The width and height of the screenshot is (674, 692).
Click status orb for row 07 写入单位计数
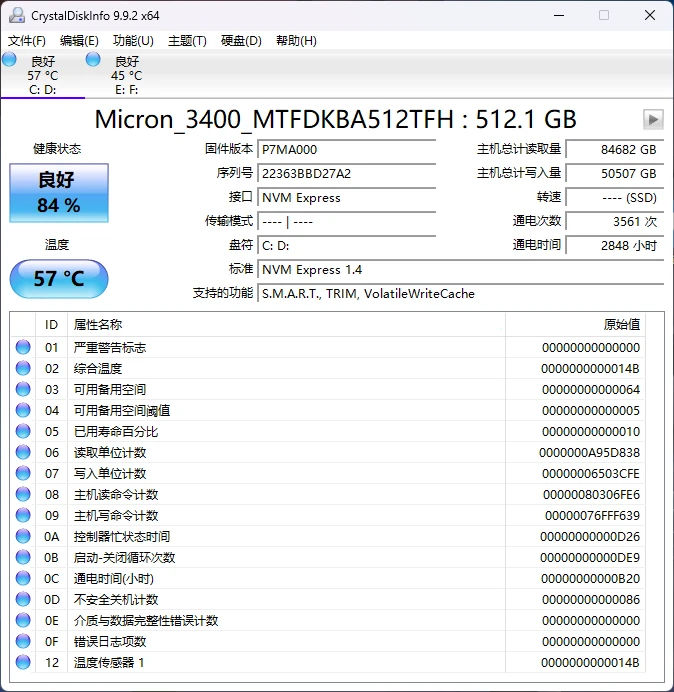click(x=23, y=473)
